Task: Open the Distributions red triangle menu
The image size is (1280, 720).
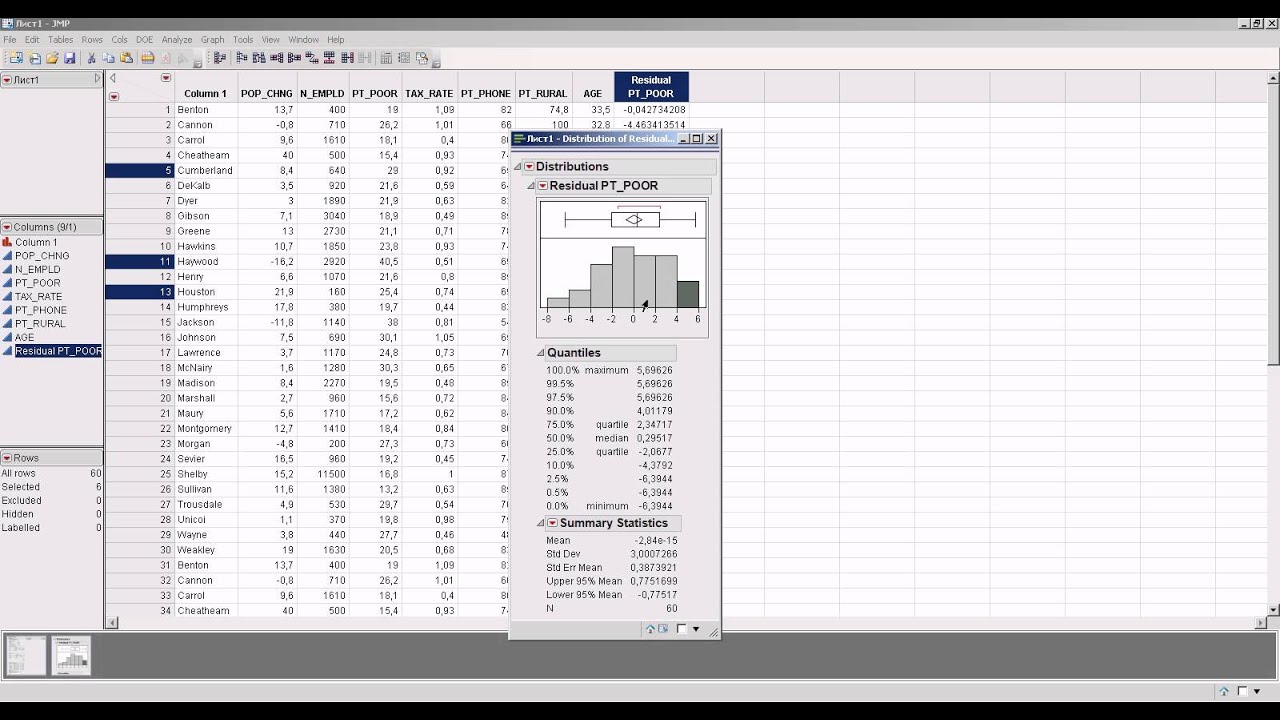Action: point(529,167)
